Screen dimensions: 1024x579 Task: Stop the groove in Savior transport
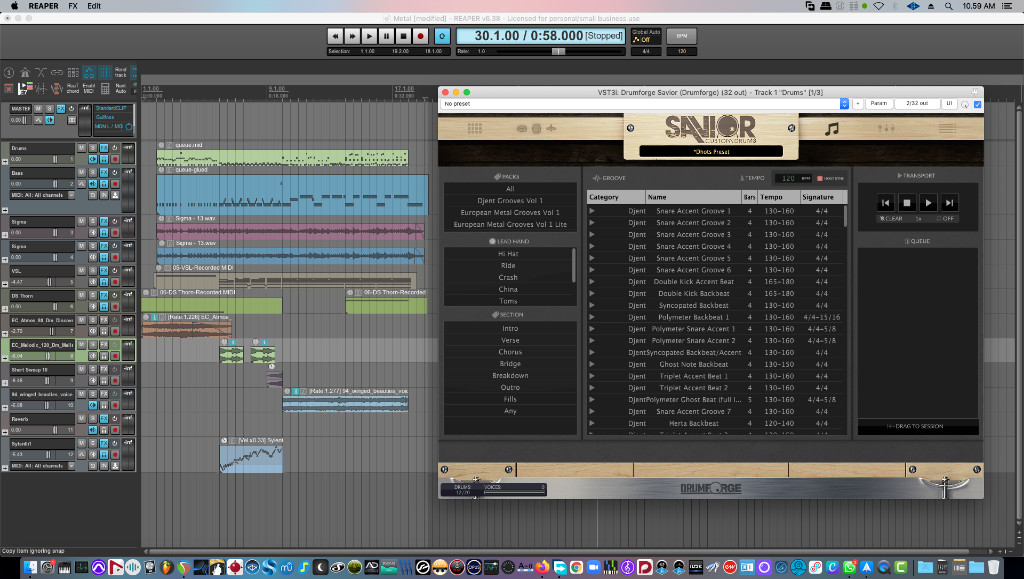click(x=906, y=203)
